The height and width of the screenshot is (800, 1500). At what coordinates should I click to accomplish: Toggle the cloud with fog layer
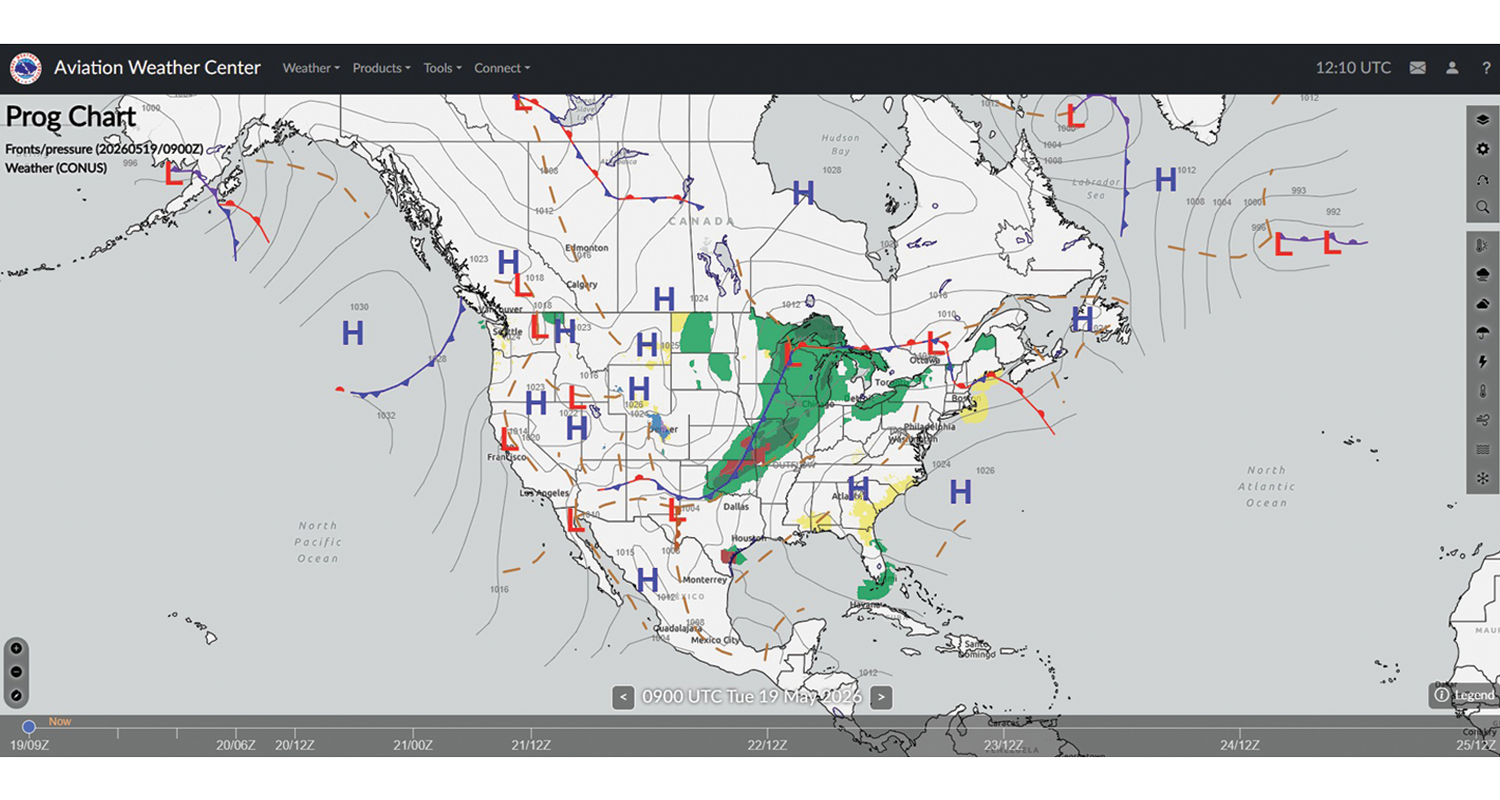1483,274
